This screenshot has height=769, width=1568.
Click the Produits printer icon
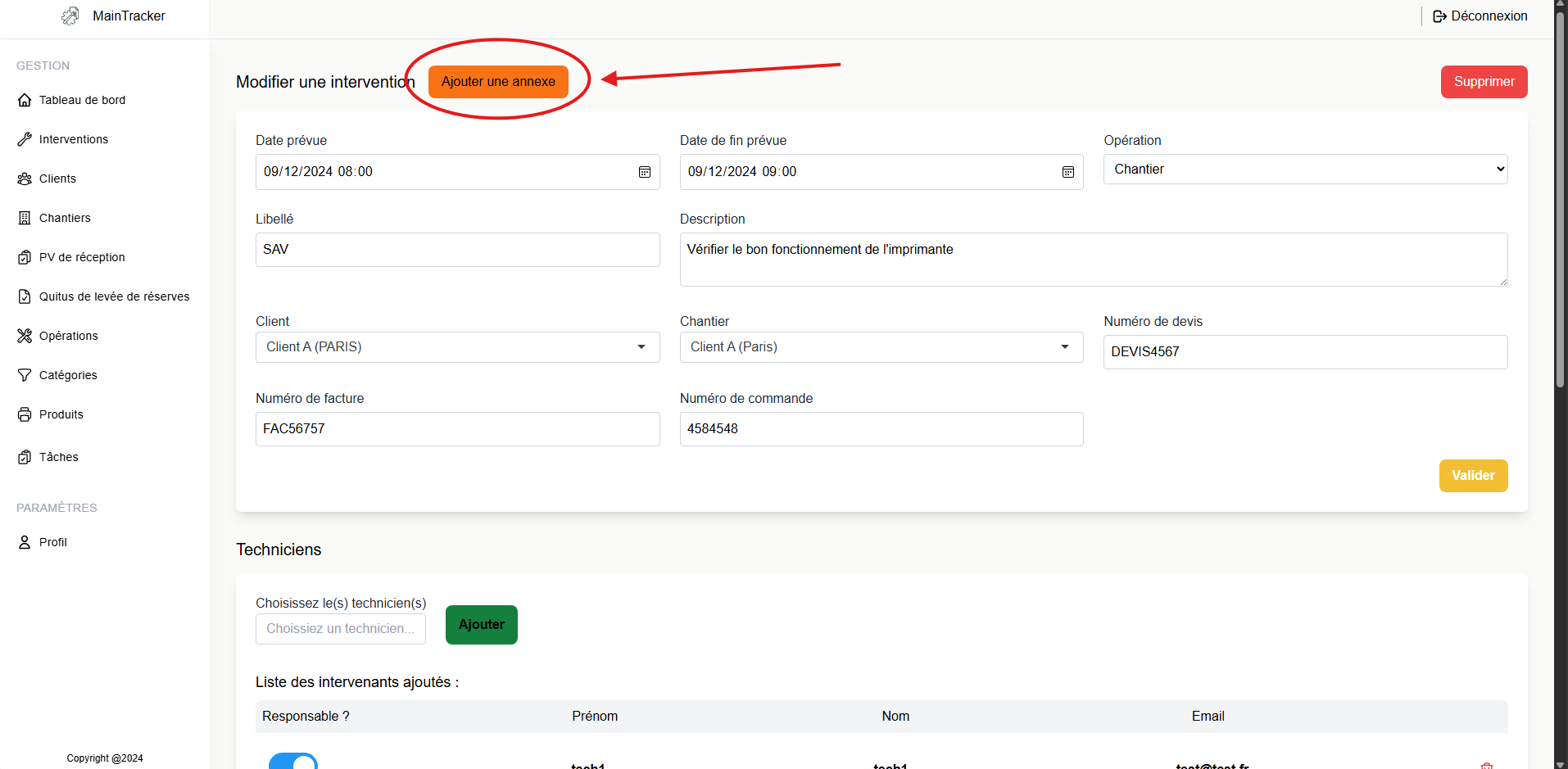[25, 414]
